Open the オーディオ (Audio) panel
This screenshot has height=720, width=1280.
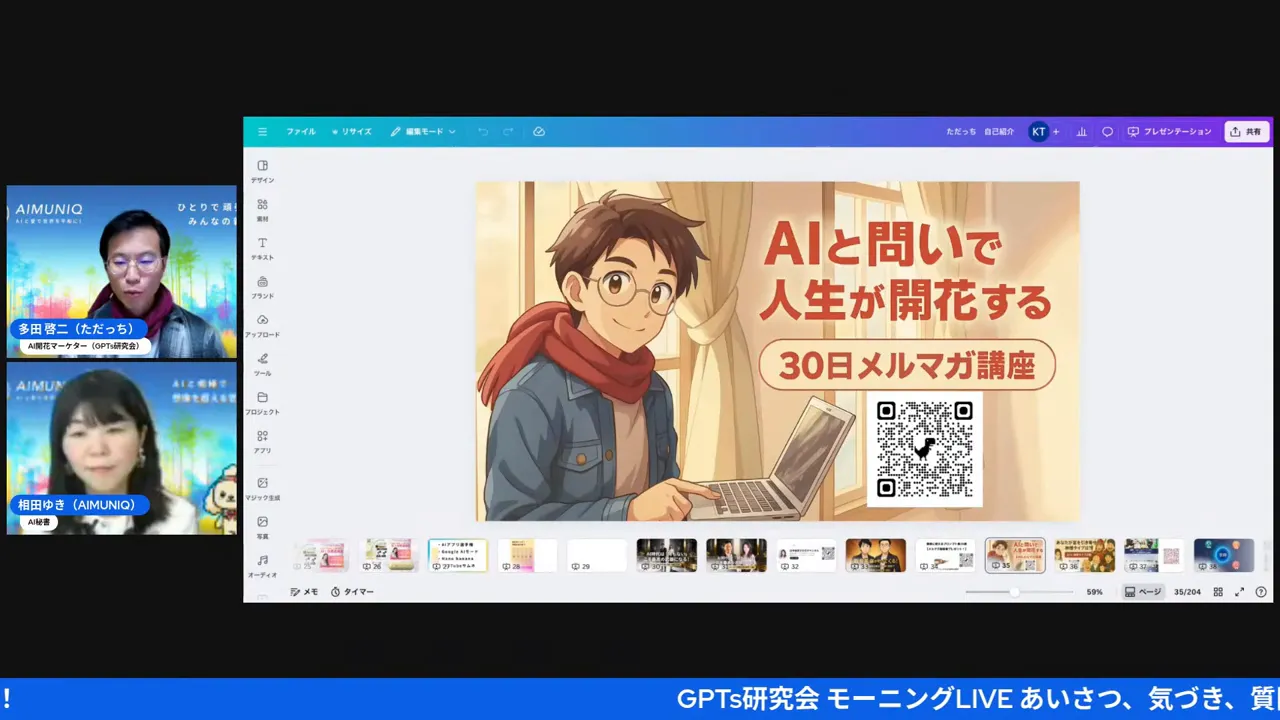coord(262,564)
